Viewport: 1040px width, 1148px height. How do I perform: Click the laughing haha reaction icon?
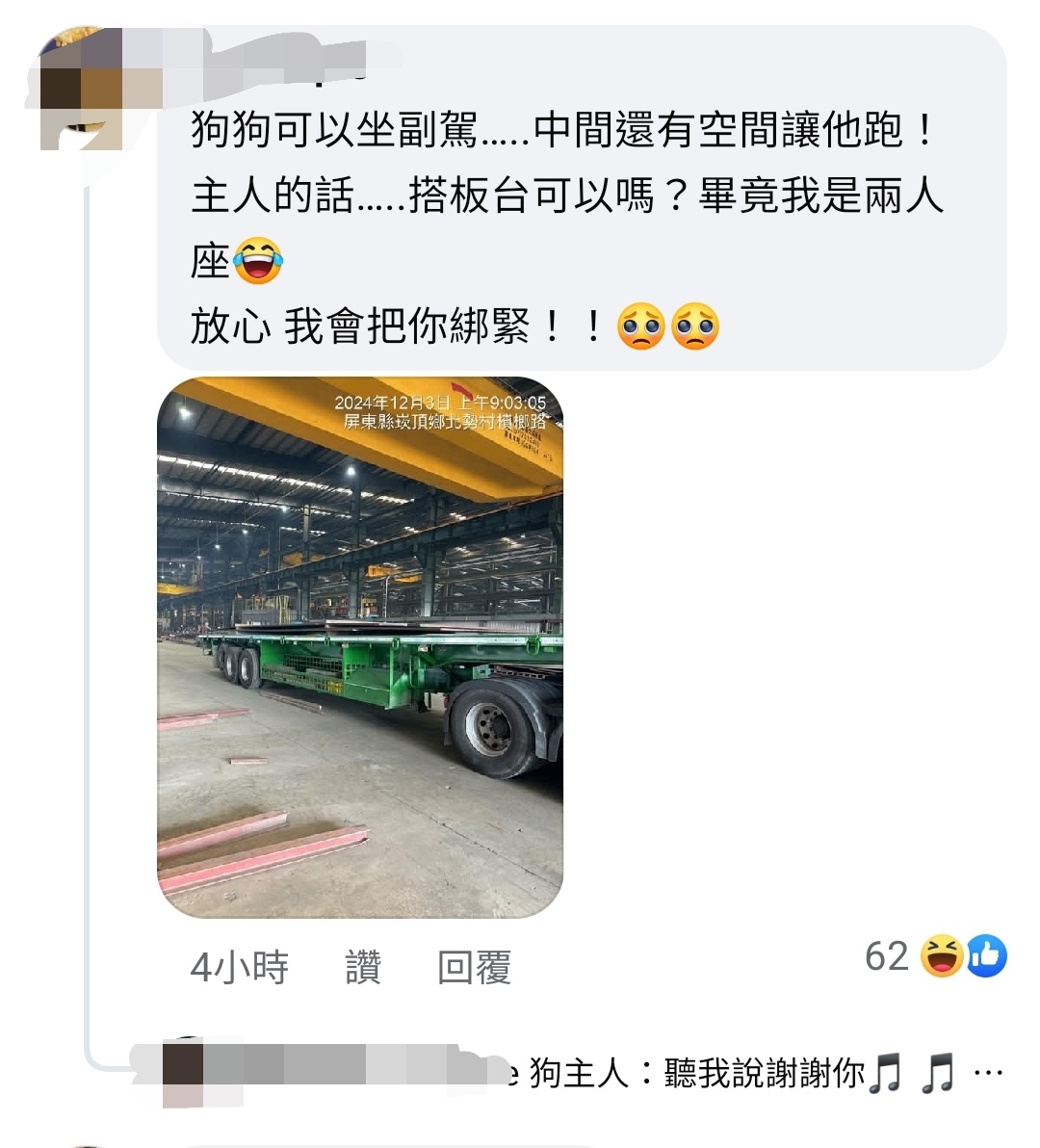coord(941,955)
